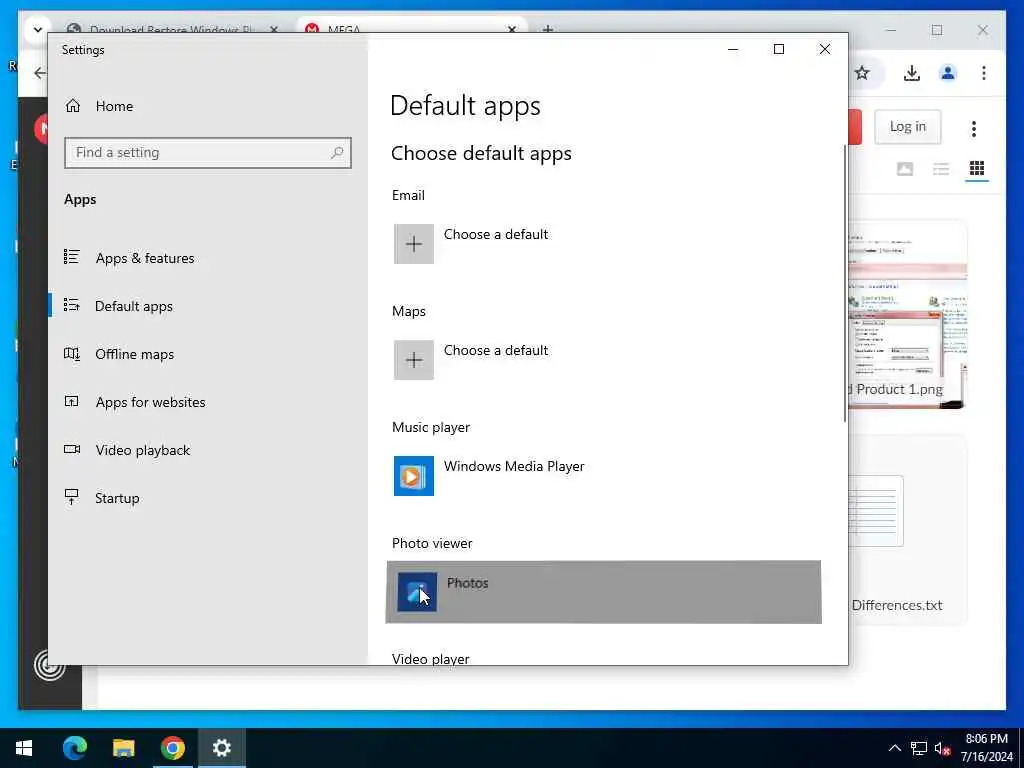The image size is (1024, 768).
Task: Click the Offline maps icon
Action: pyautogui.click(x=72, y=354)
